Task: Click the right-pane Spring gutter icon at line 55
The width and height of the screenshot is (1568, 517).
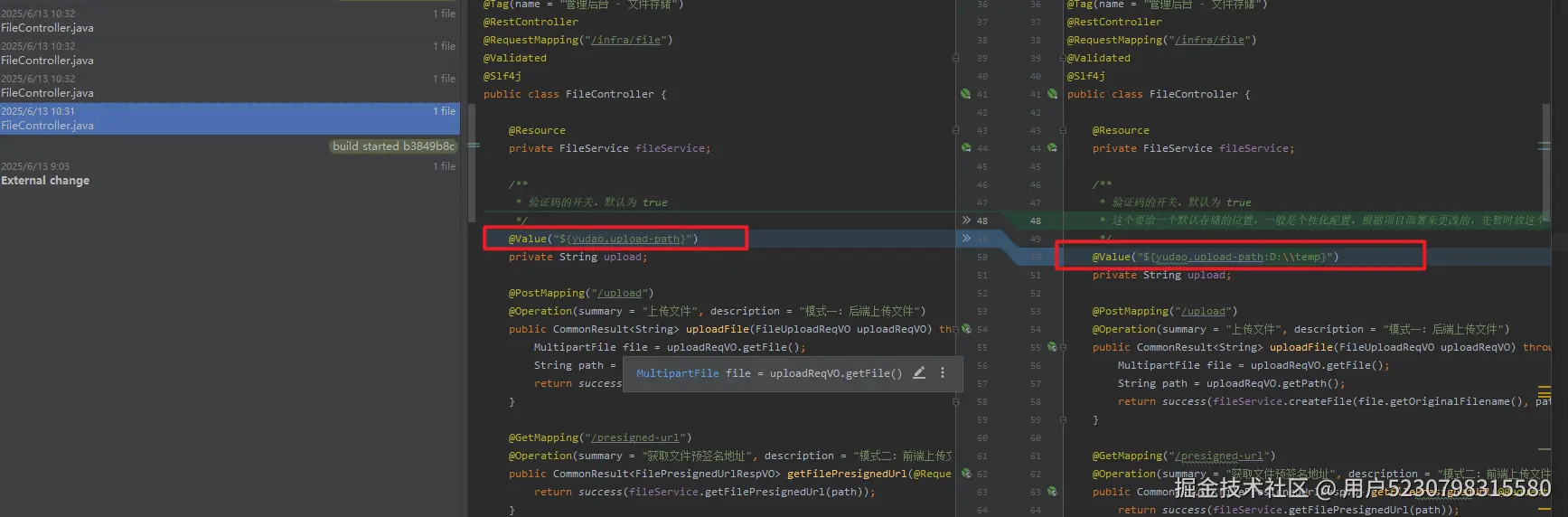Action: (x=1052, y=347)
